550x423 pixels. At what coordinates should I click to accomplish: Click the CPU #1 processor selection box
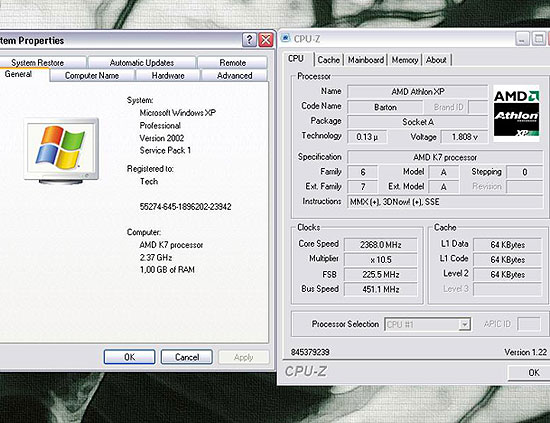pyautogui.click(x=427, y=324)
